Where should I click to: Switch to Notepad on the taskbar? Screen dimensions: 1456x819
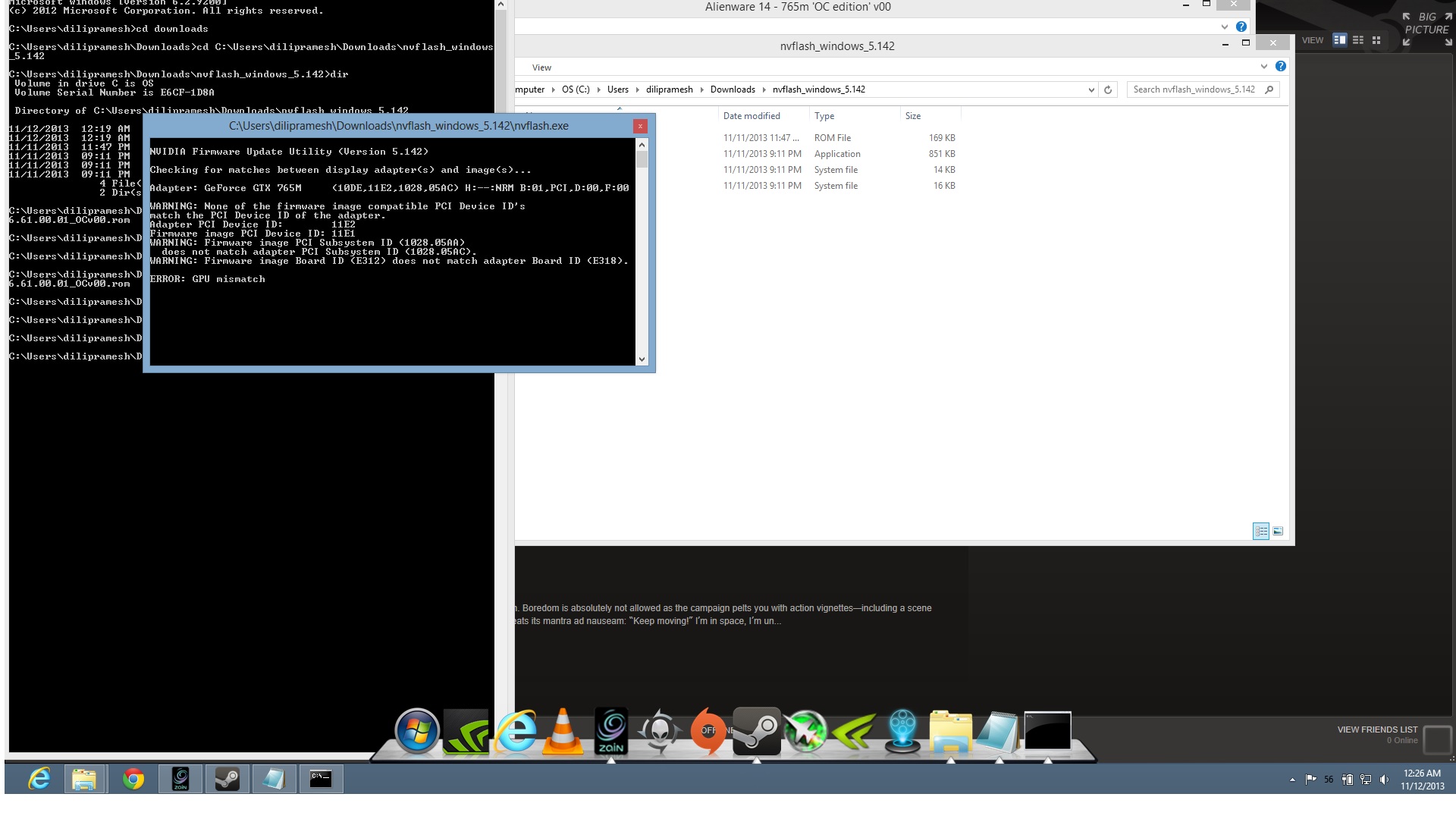click(x=274, y=779)
